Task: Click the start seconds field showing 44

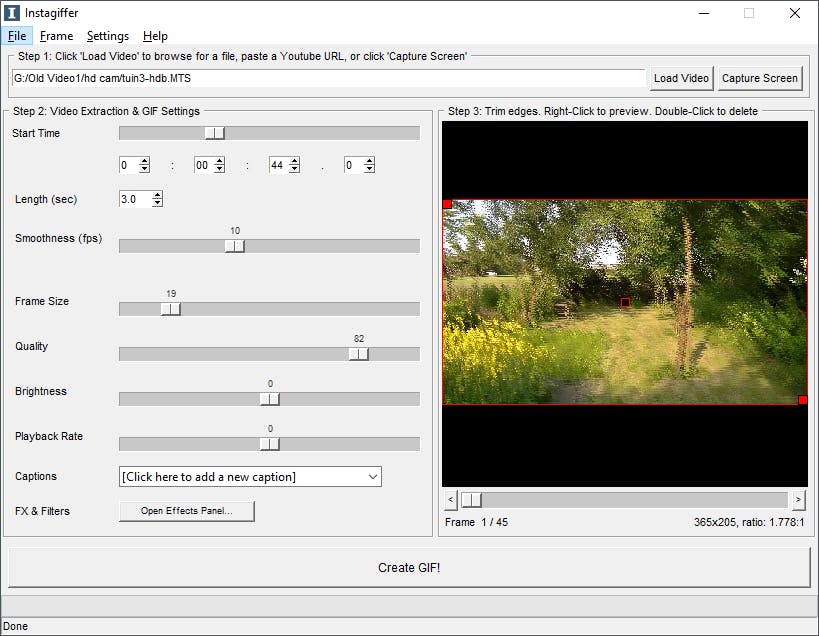Action: coord(279,165)
